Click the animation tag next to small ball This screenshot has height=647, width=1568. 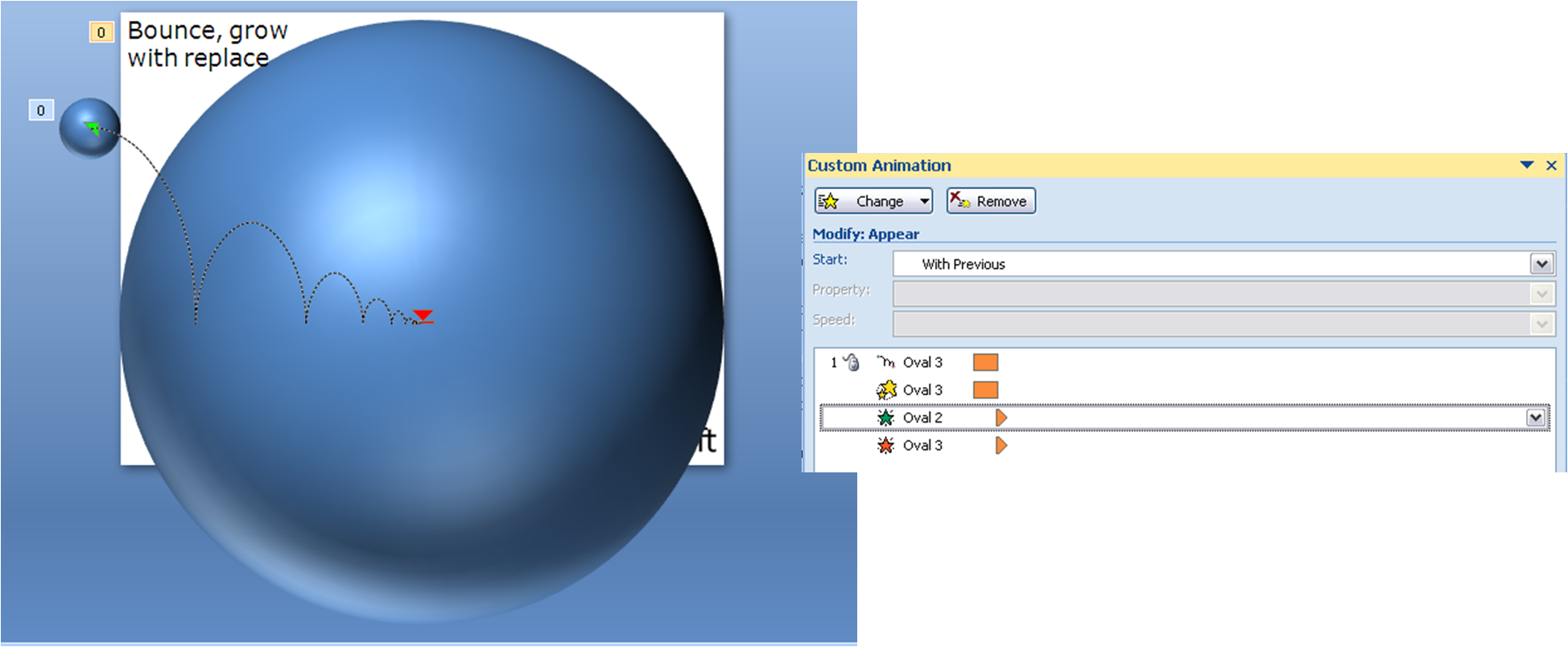pyautogui.click(x=41, y=110)
